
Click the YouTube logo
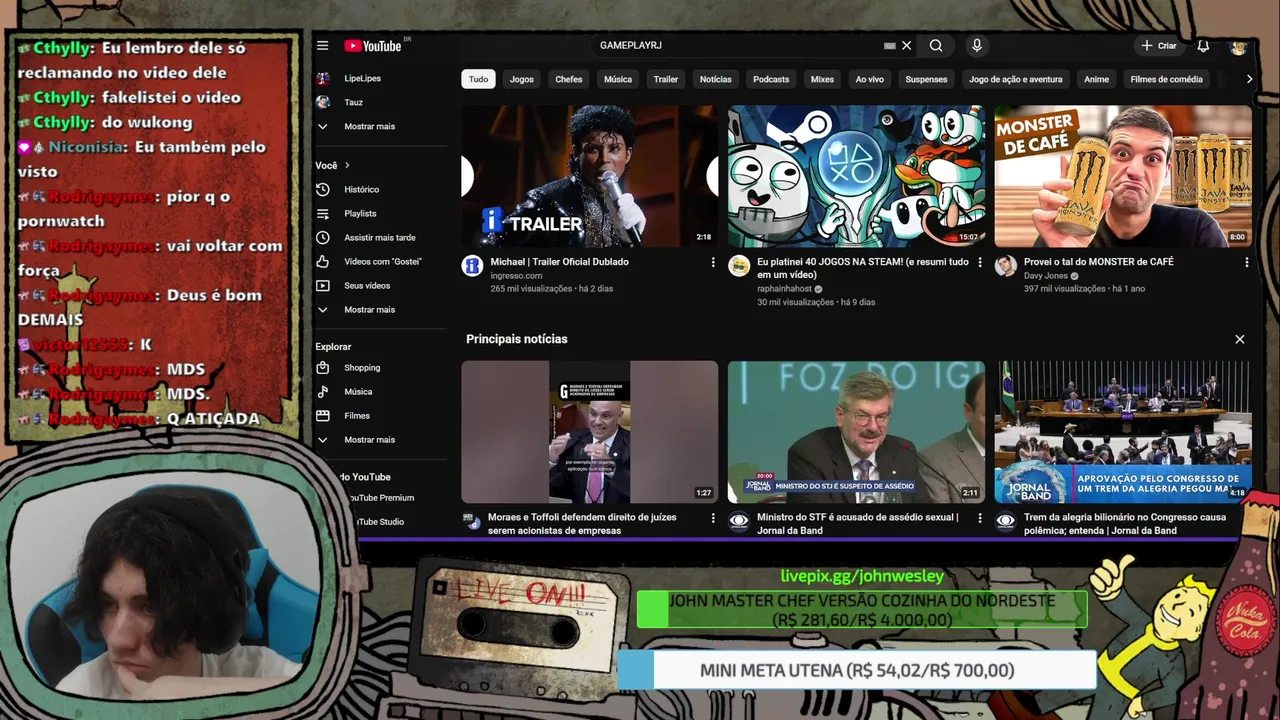point(373,46)
